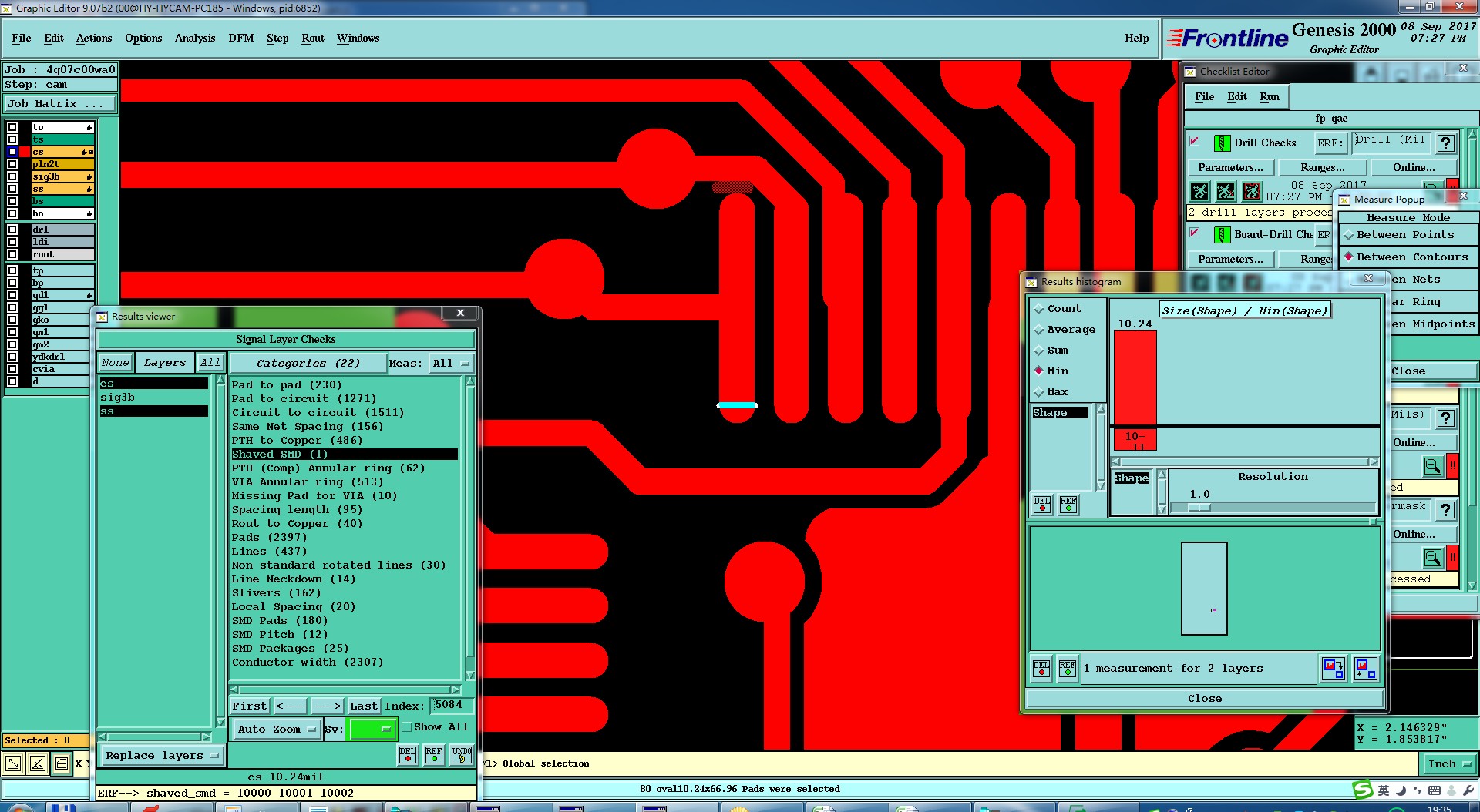Viewport: 1480px width, 812px height.
Task: Click red exclamation alert below Mils row
Action: (x=1453, y=465)
